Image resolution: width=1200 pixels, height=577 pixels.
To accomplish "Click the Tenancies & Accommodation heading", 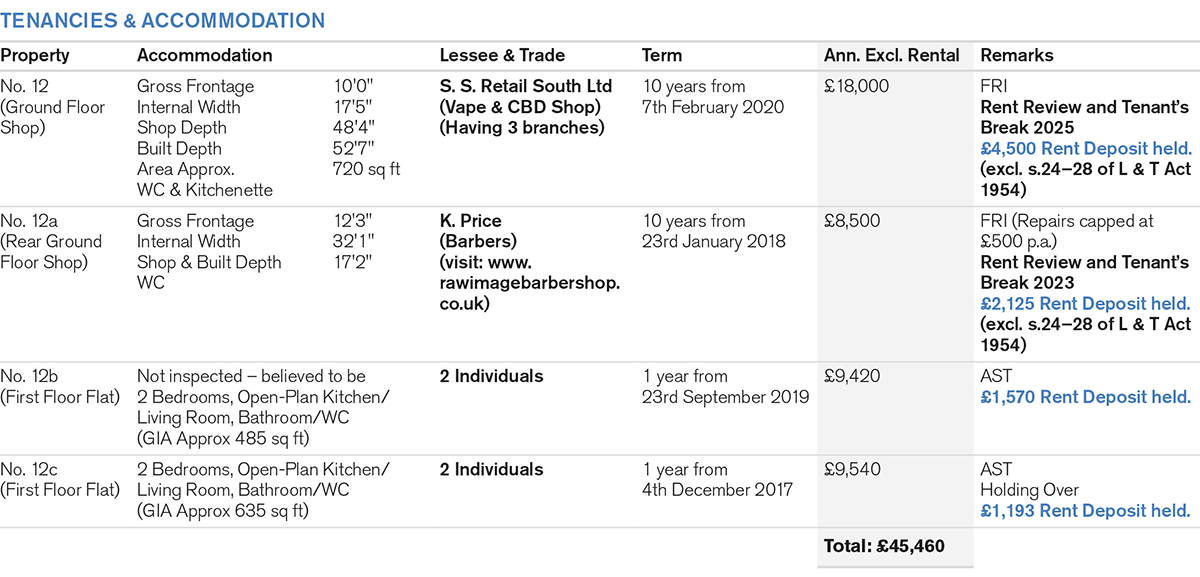I will pyautogui.click(x=162, y=21).
